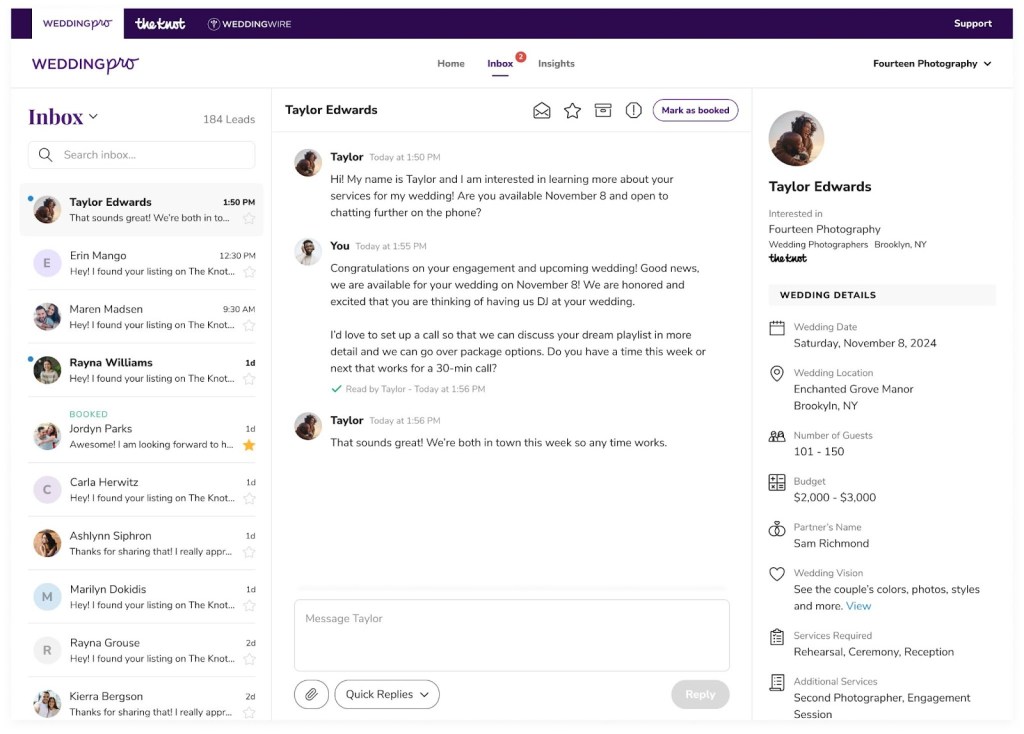Click the budget calculator icon
Image resolution: width=1024 pixels, height=734 pixels.
[x=776, y=483]
